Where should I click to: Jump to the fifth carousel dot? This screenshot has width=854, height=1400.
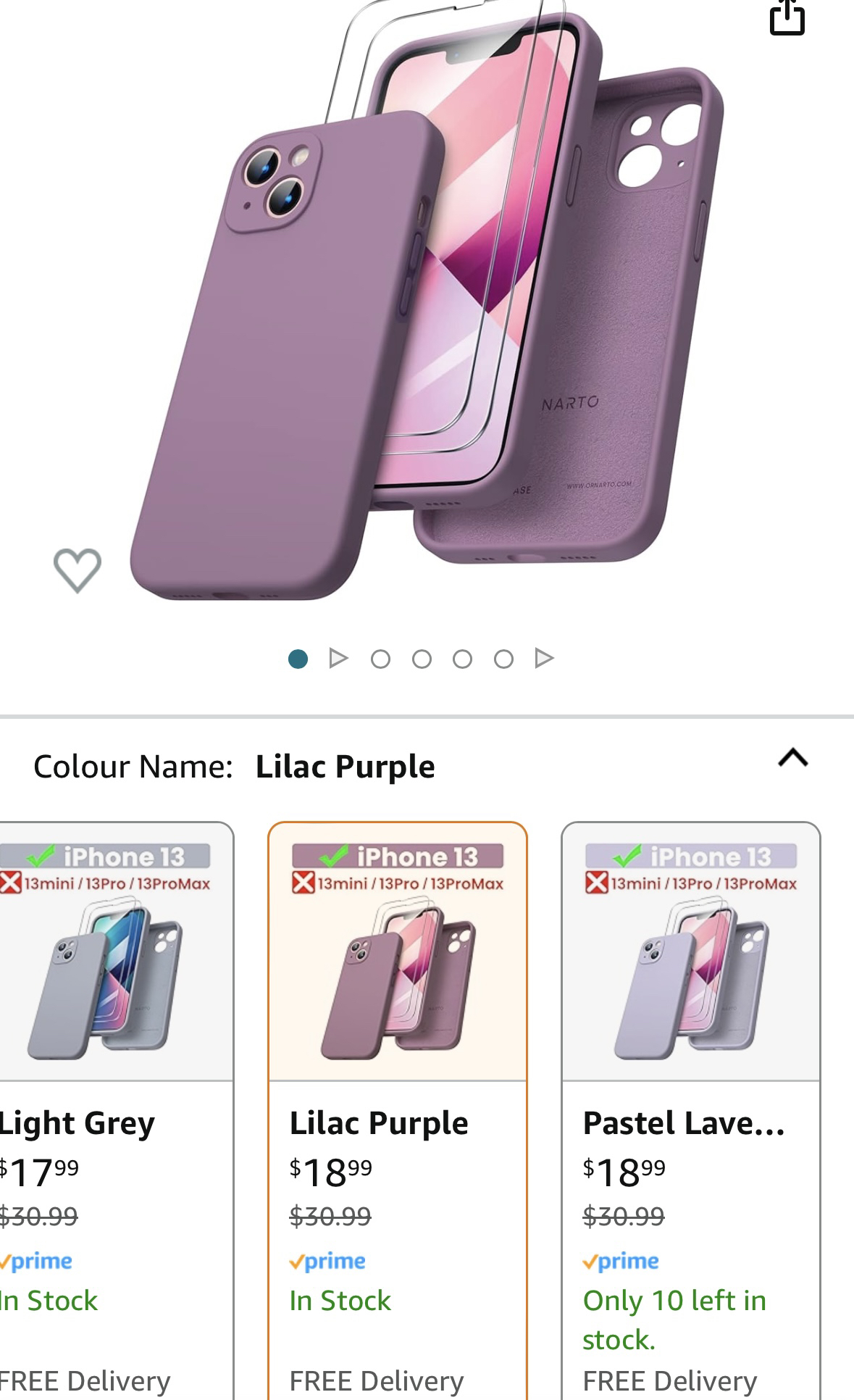pos(462,659)
